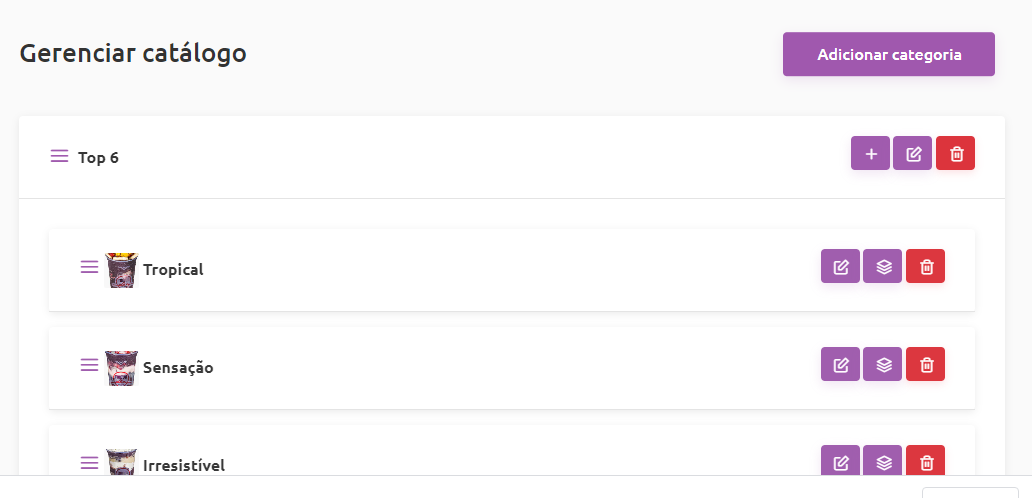
Task: Click the Tropical item reorder handle
Action: 90,267
